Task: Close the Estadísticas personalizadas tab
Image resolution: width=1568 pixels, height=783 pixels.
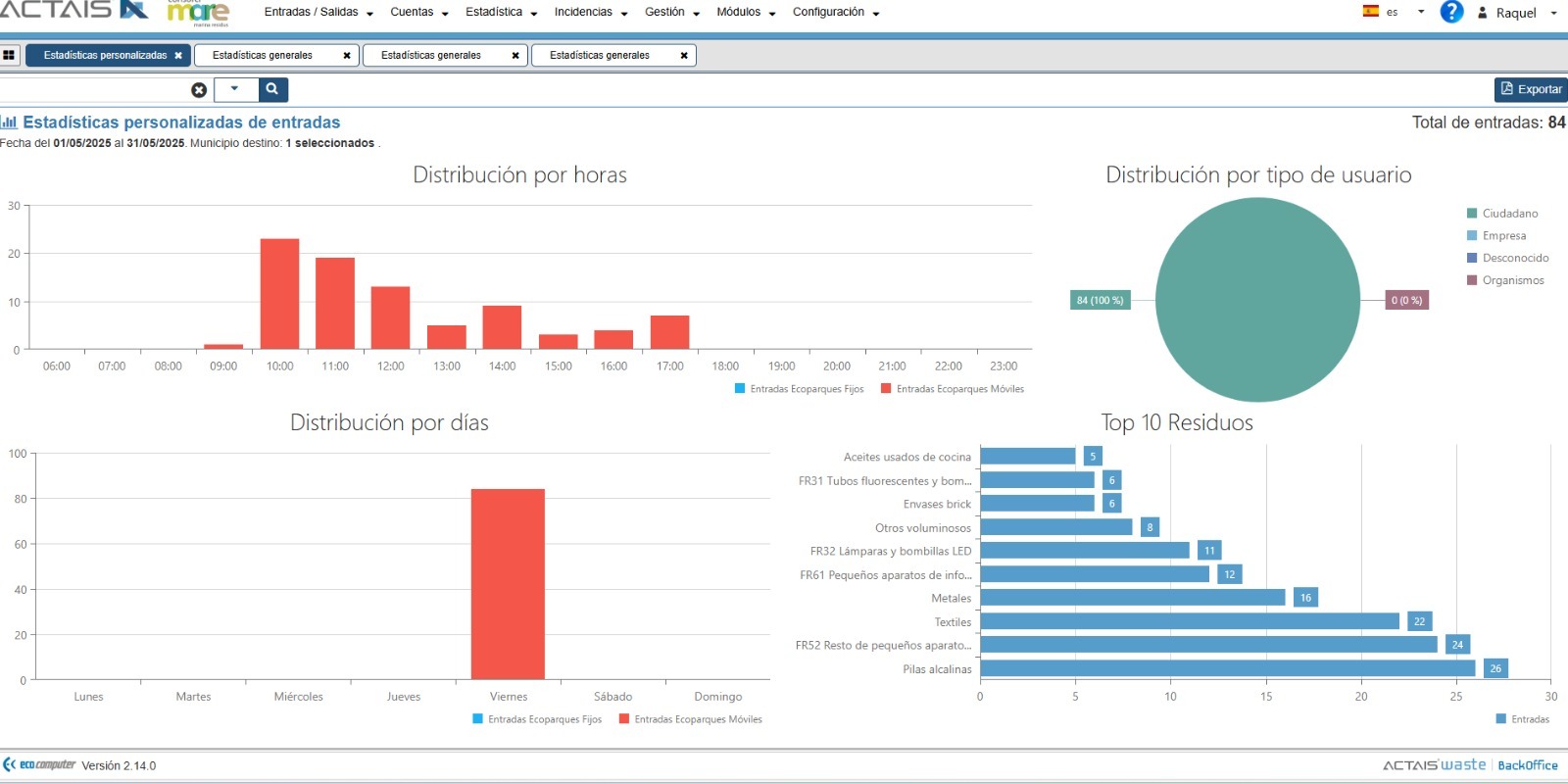Action: (x=178, y=56)
